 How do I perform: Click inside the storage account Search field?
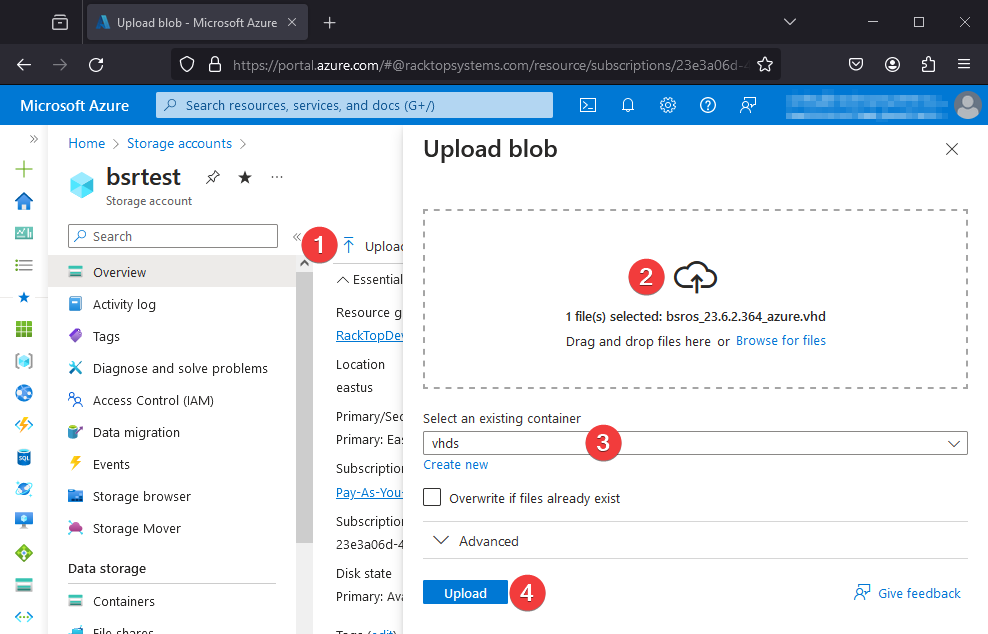coord(170,236)
